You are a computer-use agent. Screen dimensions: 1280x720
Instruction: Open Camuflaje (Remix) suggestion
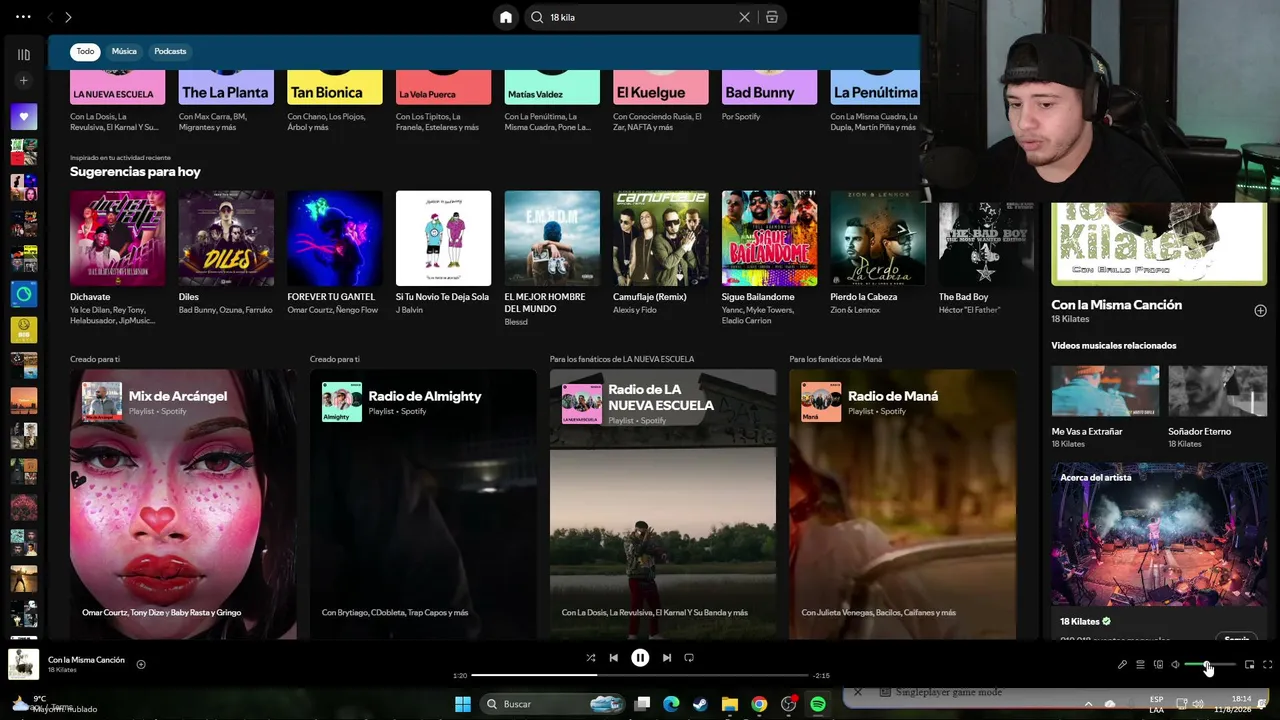pos(661,253)
